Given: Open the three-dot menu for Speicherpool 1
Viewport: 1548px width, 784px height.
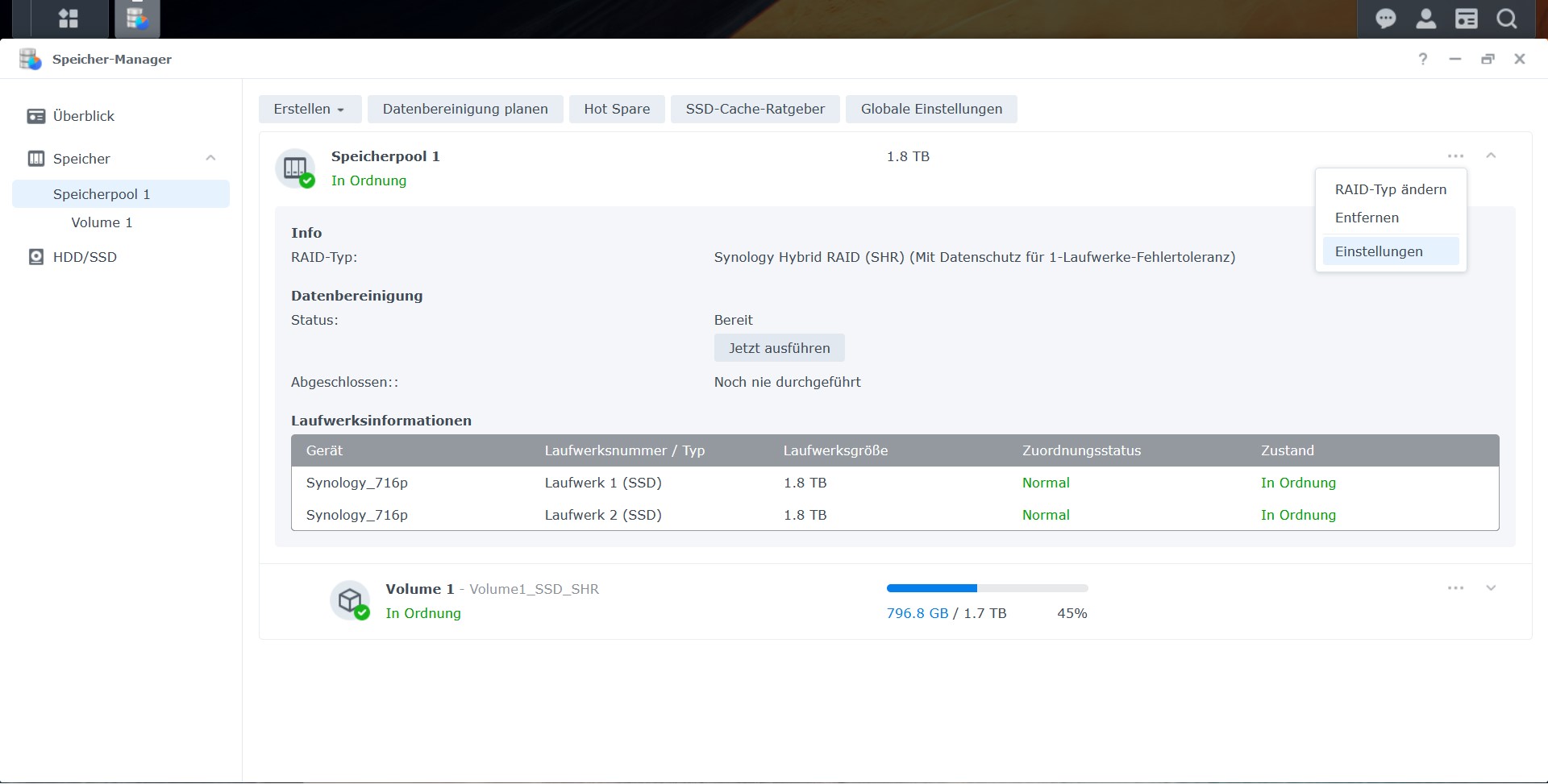Looking at the screenshot, I should (x=1455, y=156).
